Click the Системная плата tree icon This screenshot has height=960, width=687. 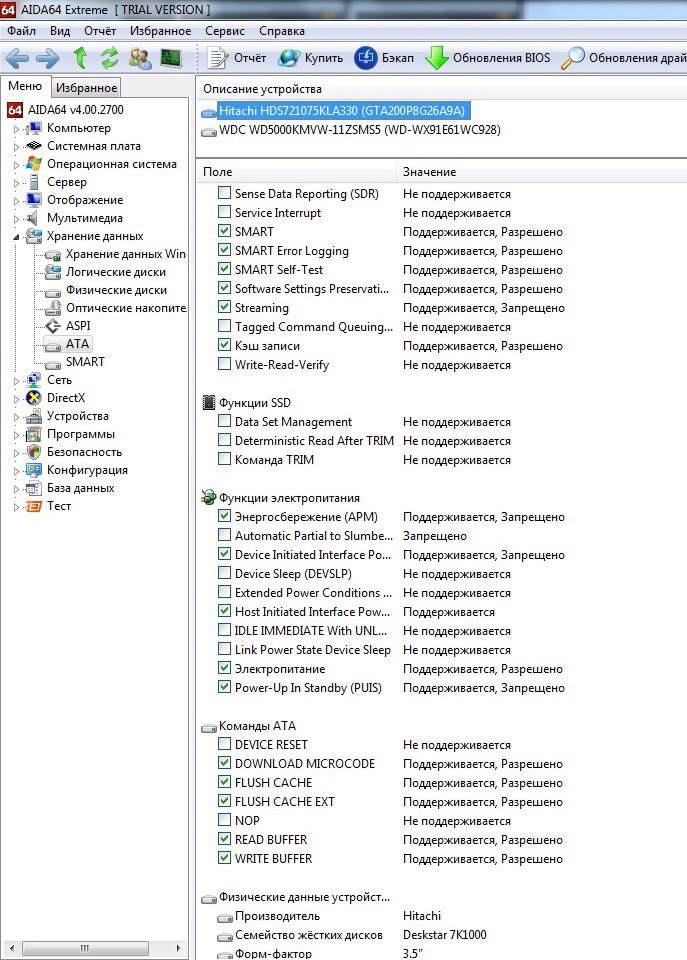tap(34, 146)
